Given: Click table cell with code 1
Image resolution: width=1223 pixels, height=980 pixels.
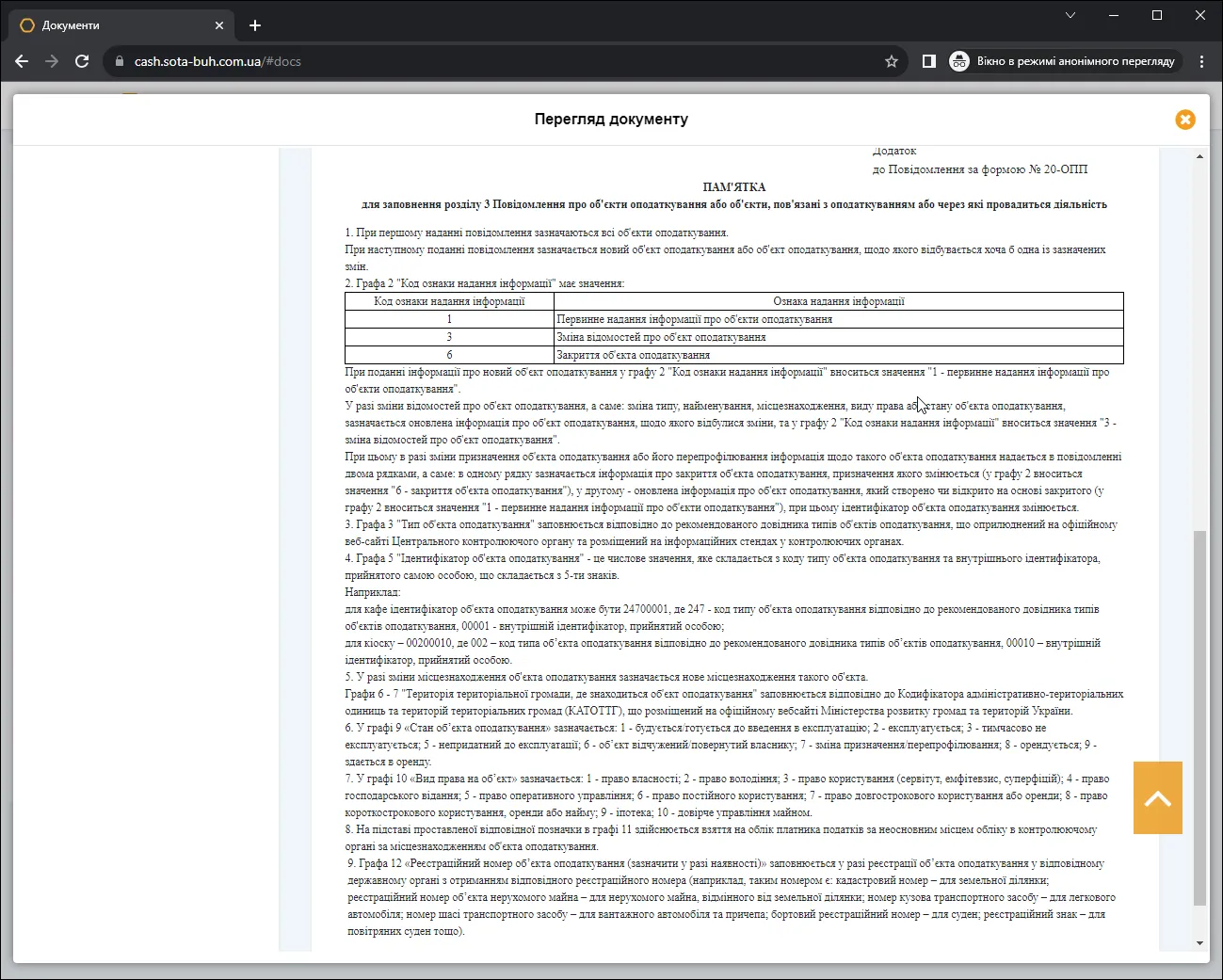Looking at the screenshot, I should pyautogui.click(x=449, y=319).
